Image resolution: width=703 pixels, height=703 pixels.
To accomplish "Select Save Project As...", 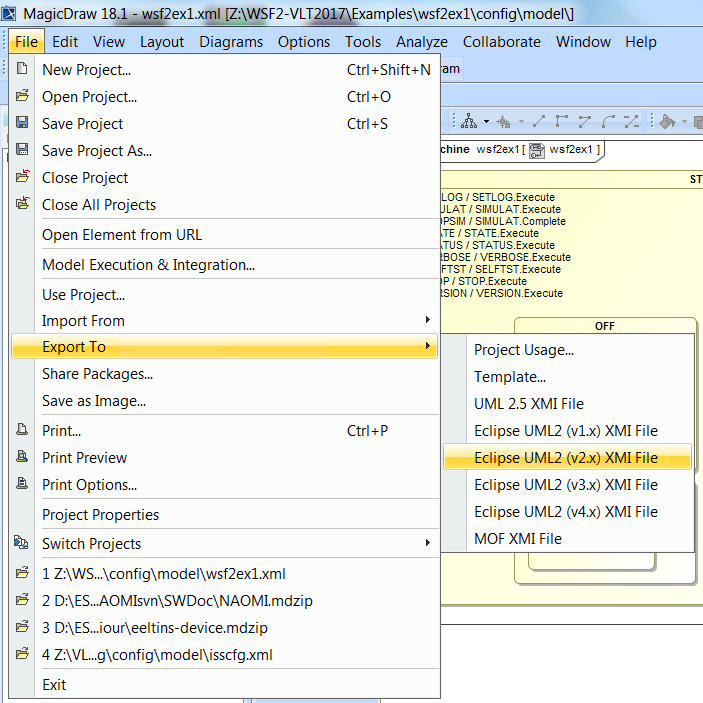I will coord(97,150).
